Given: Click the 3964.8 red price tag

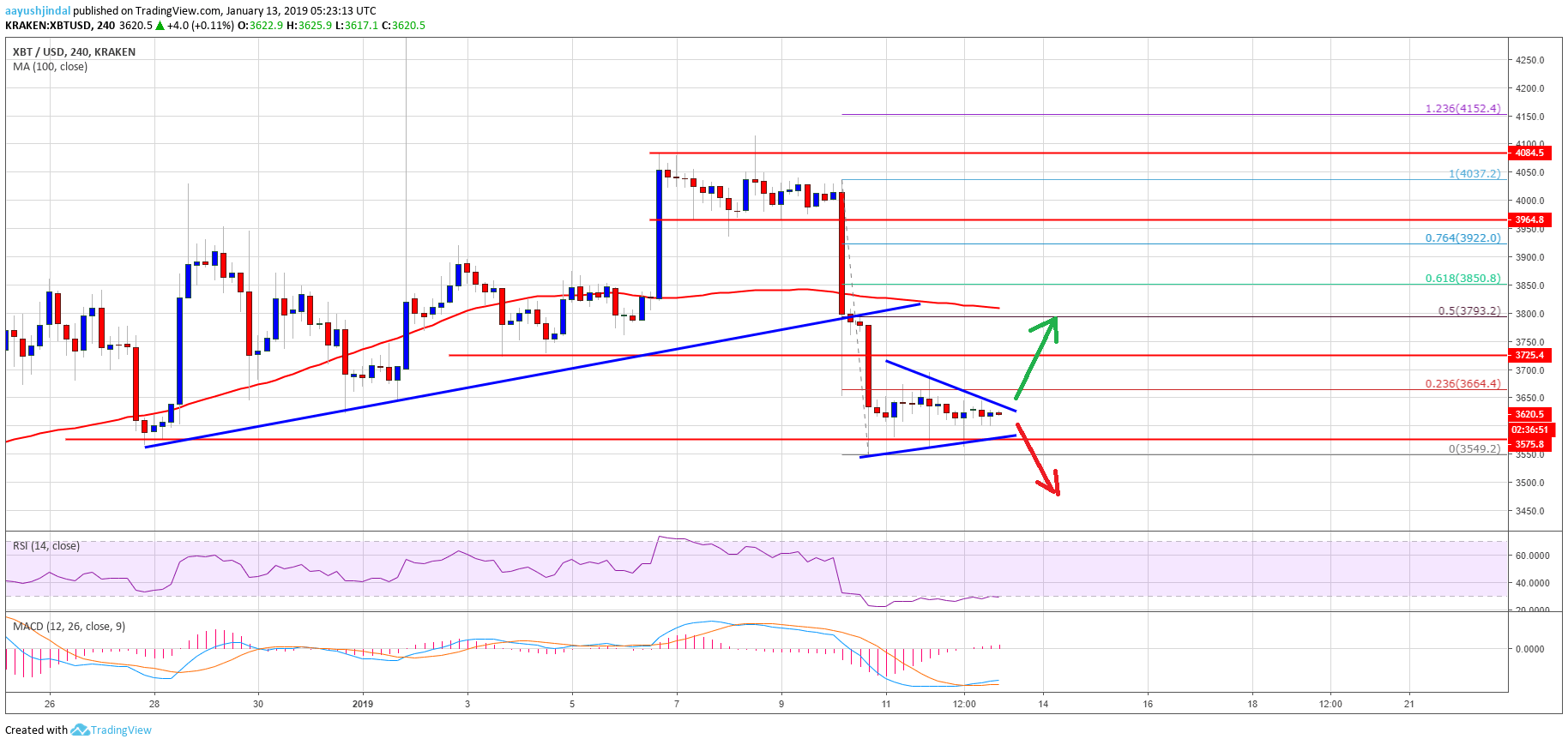Looking at the screenshot, I should point(1529,220).
